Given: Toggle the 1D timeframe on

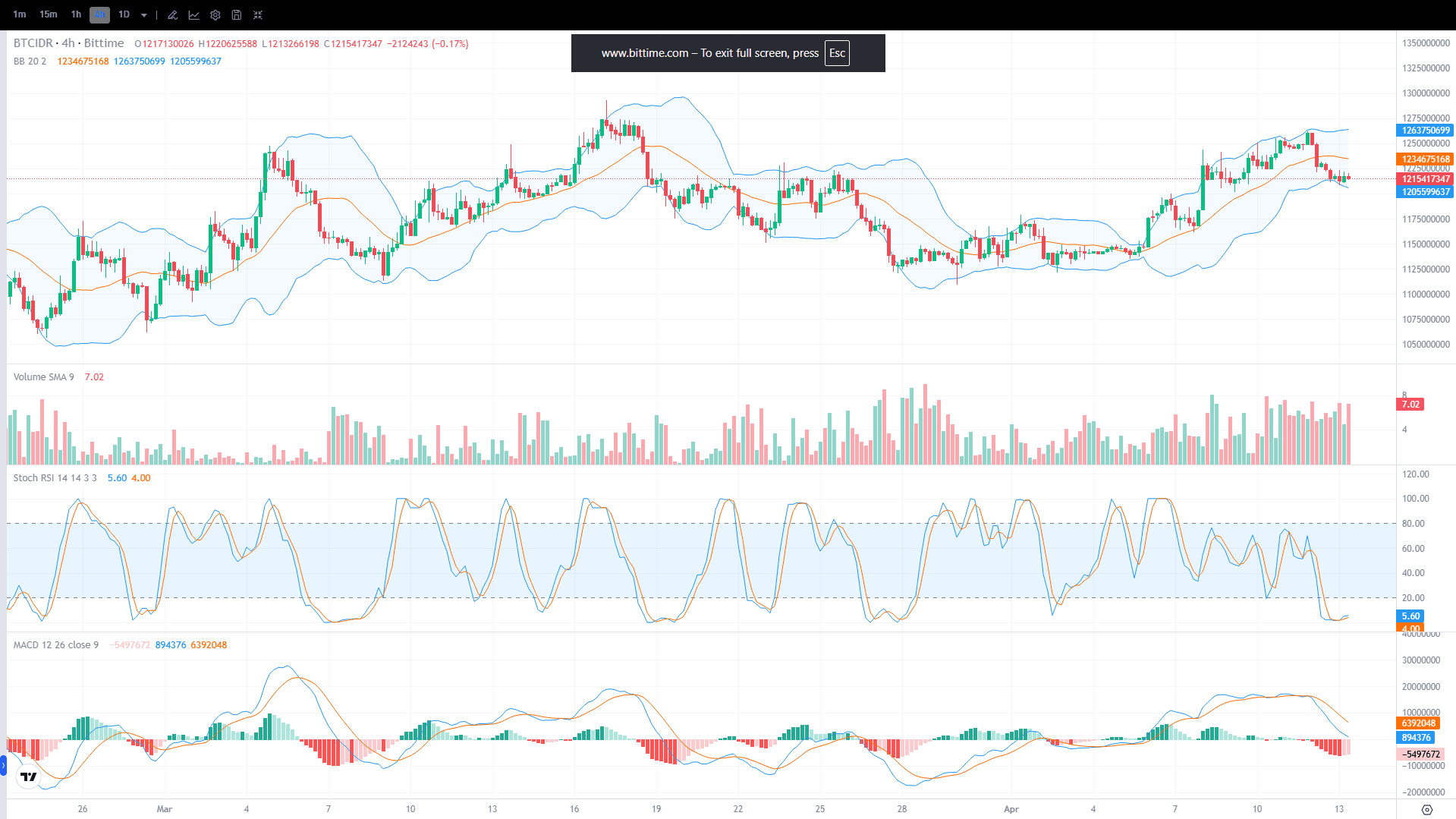Looking at the screenshot, I should [x=124, y=14].
